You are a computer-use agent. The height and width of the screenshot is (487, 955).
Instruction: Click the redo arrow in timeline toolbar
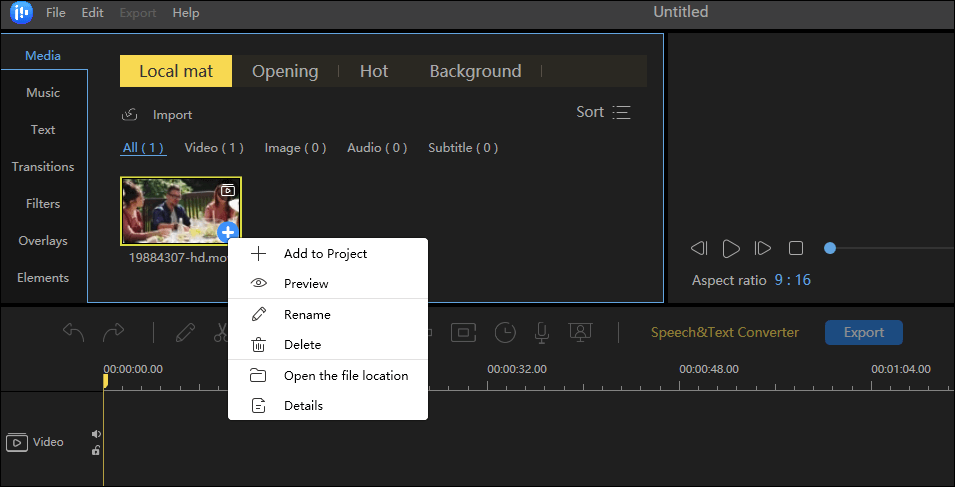[114, 332]
